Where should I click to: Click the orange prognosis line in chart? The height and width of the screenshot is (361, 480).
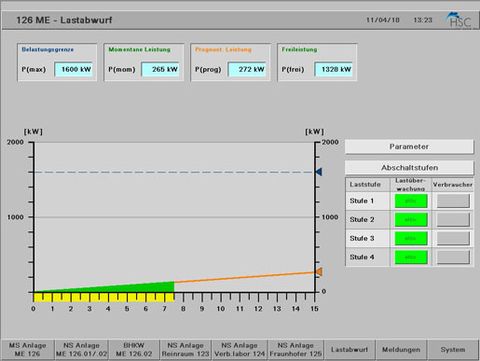point(245,277)
